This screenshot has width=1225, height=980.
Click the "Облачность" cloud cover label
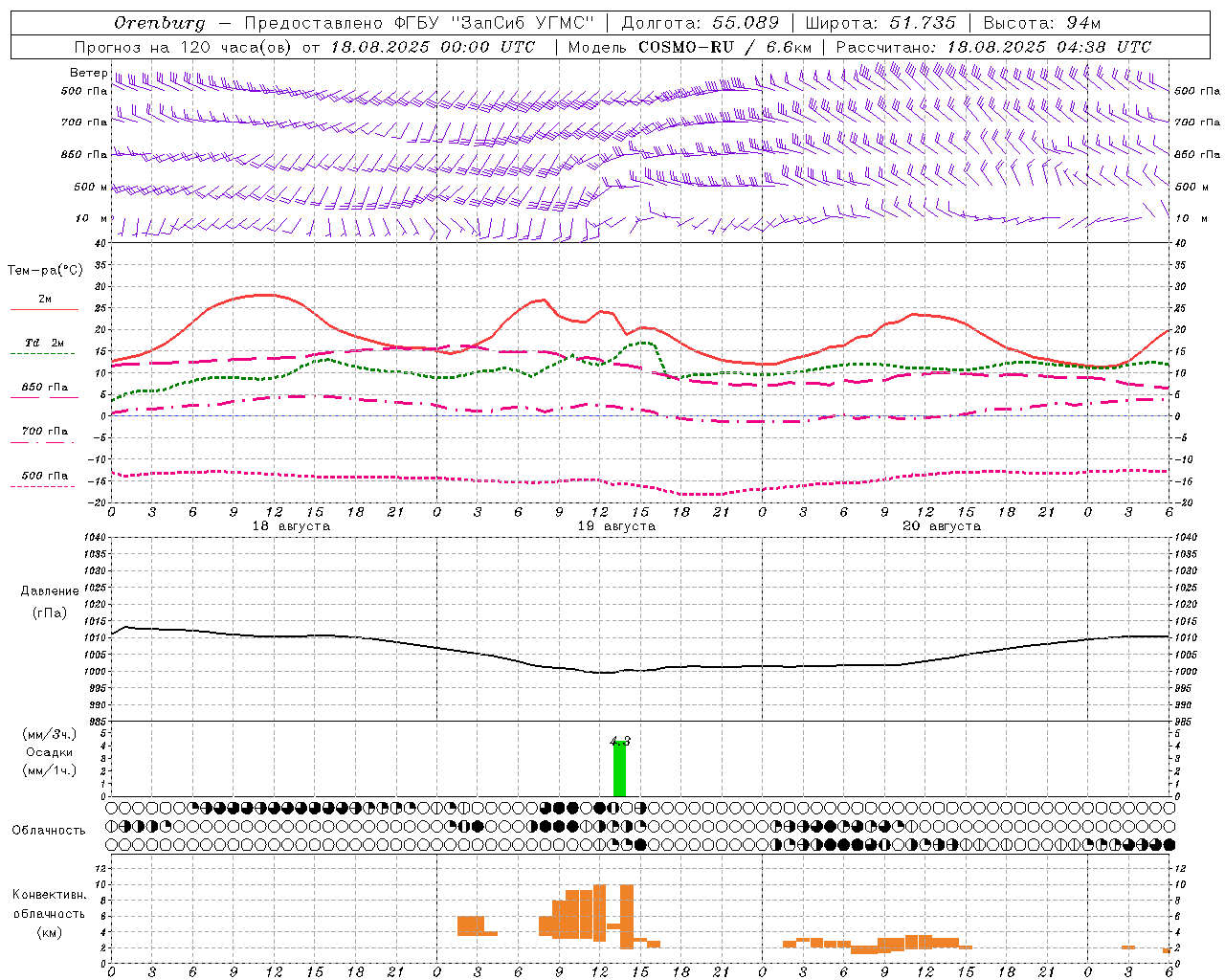(49, 831)
